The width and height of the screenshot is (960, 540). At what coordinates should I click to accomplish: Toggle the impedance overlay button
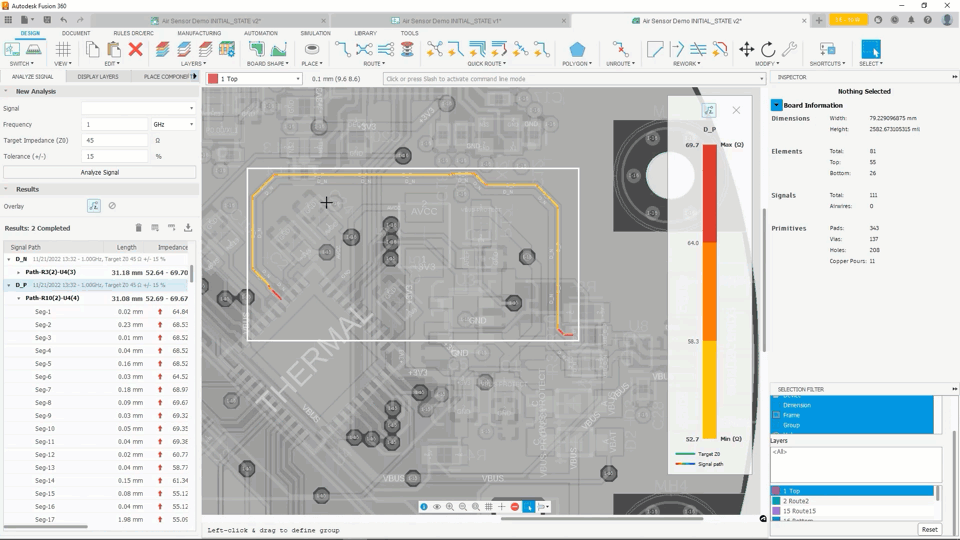tap(94, 206)
